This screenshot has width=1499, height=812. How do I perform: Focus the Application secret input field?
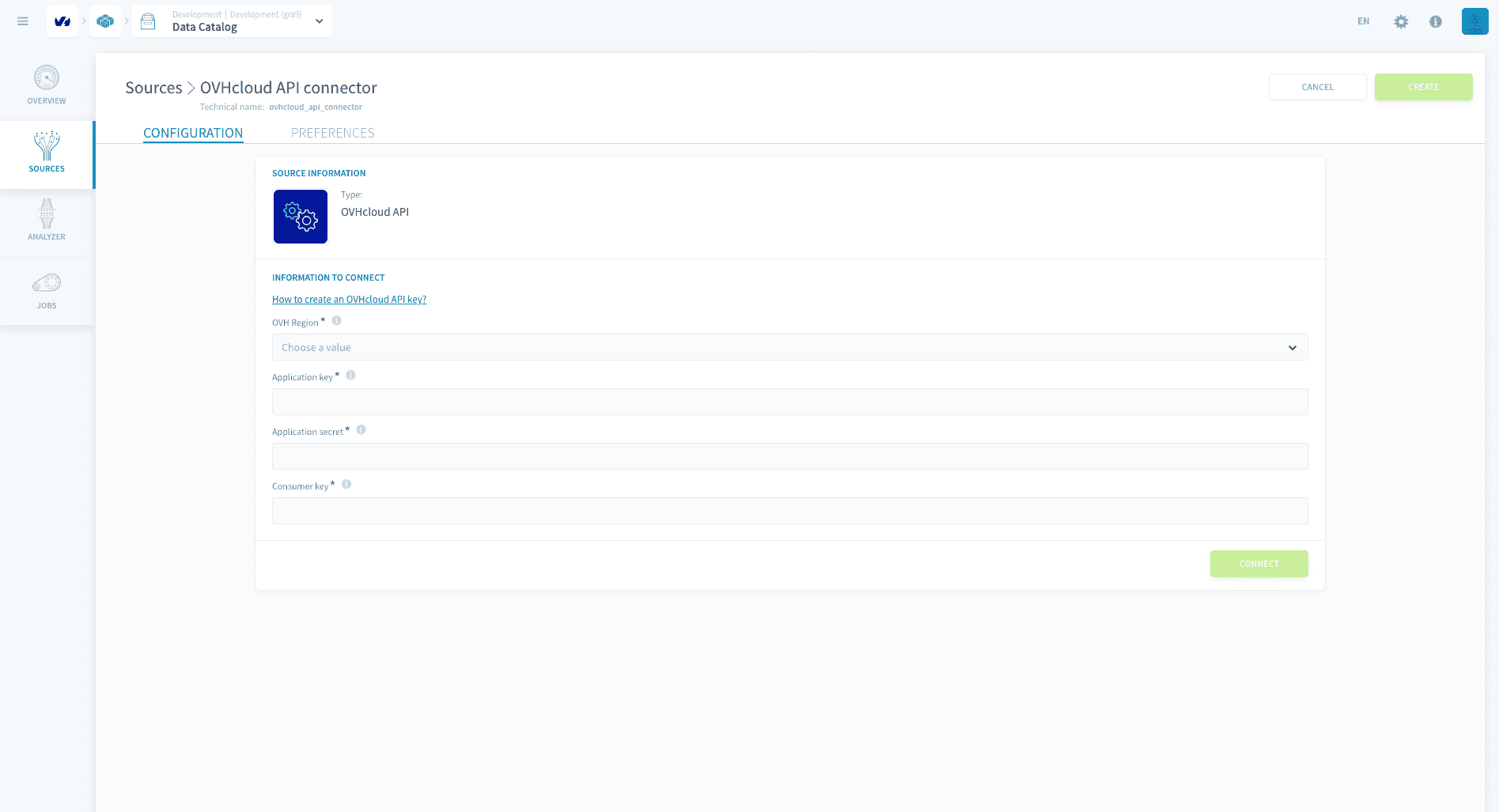tap(789, 456)
